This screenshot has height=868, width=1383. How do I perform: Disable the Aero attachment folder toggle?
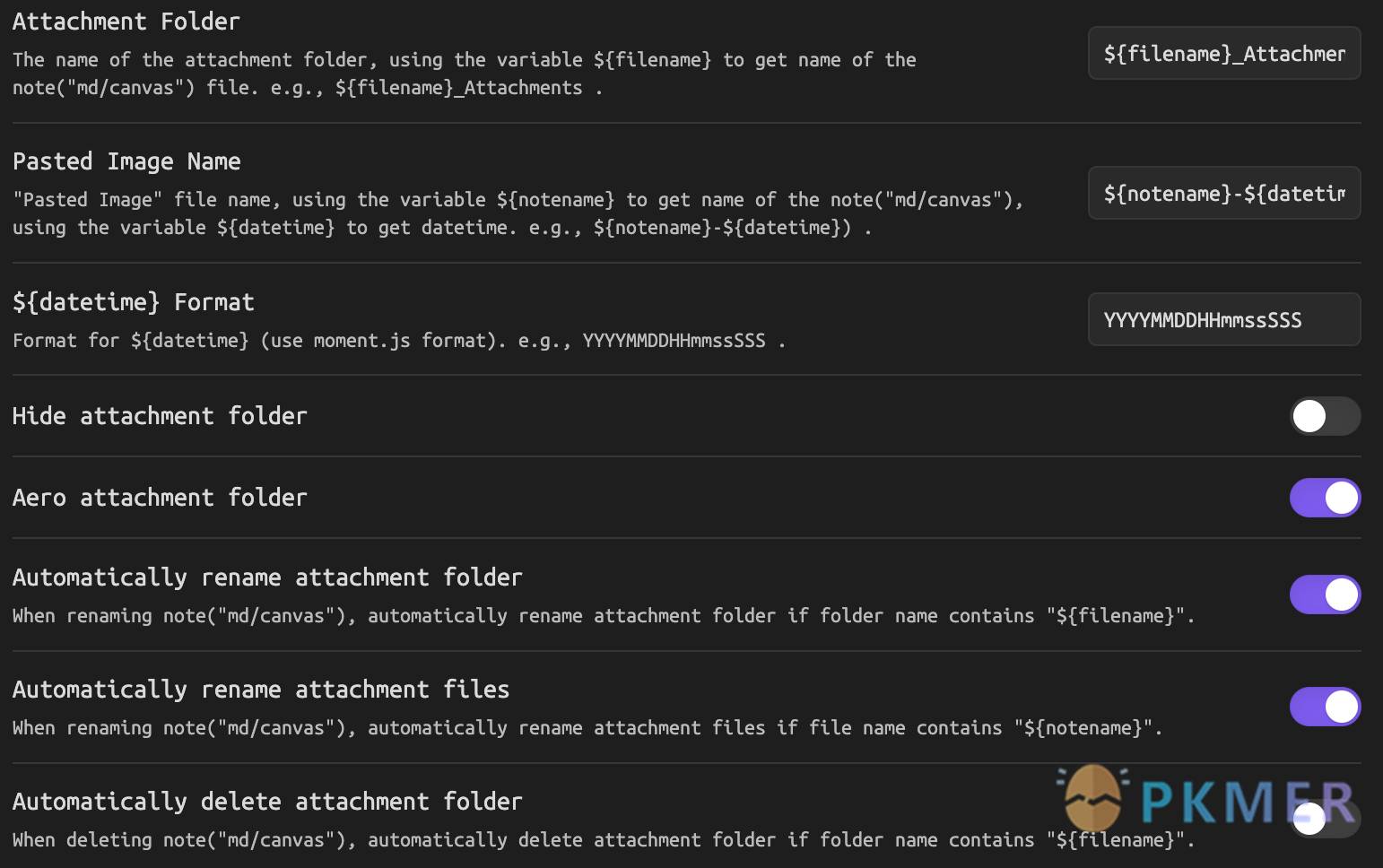1325,498
